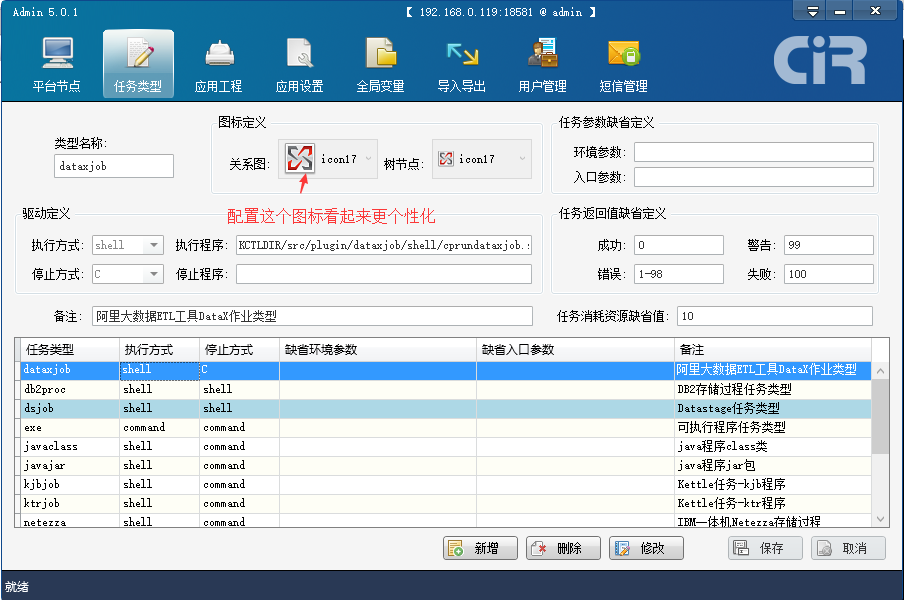Click the Kettle任务-kjb程序 remark cell
The image size is (904, 600).
pos(773,484)
